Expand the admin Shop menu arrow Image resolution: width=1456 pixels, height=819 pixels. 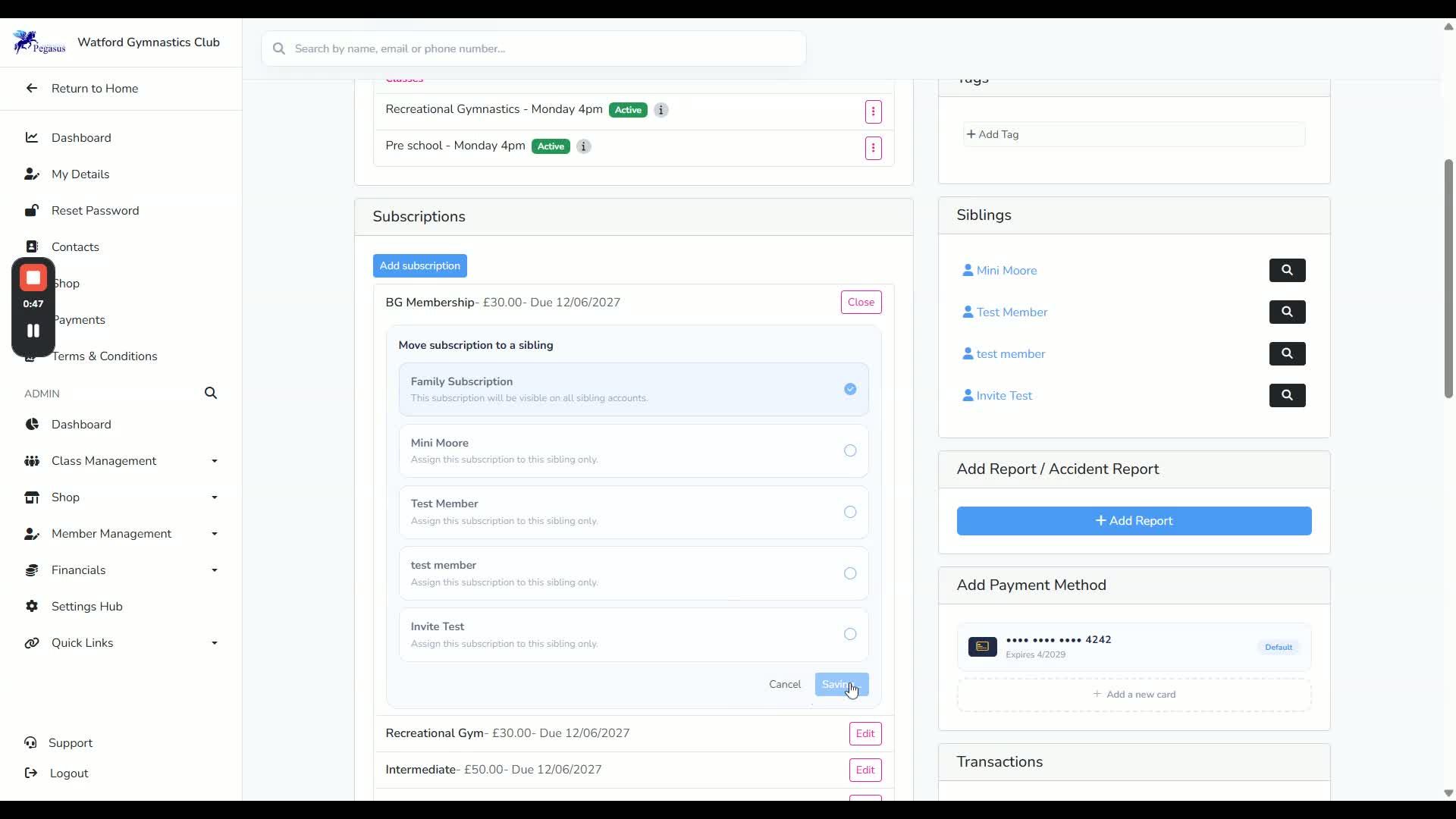point(215,497)
